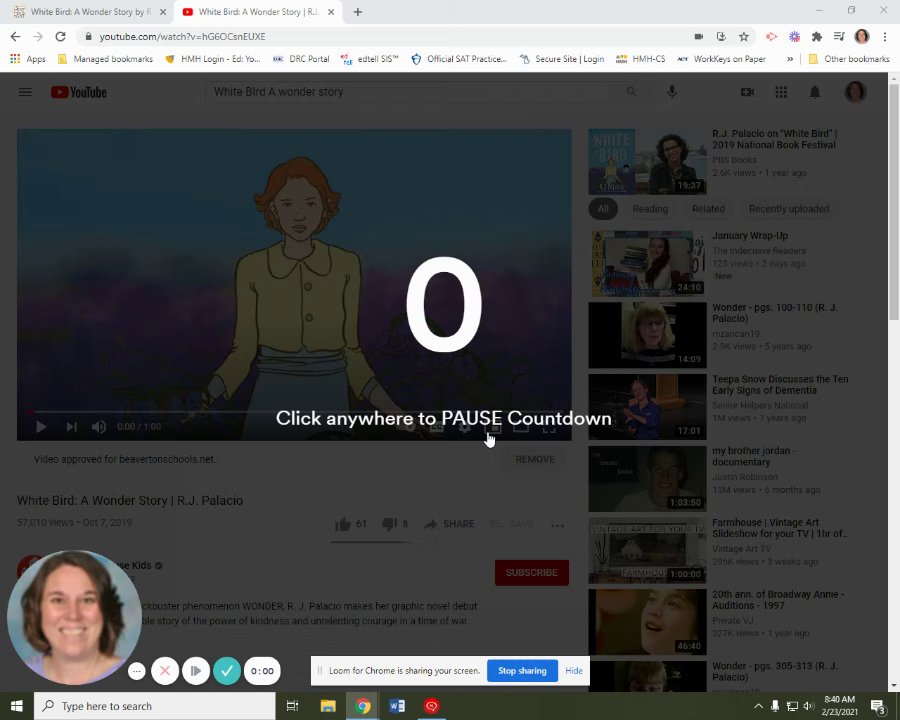
Task: Remove the approved video via REMOVE button
Action: click(x=535, y=459)
